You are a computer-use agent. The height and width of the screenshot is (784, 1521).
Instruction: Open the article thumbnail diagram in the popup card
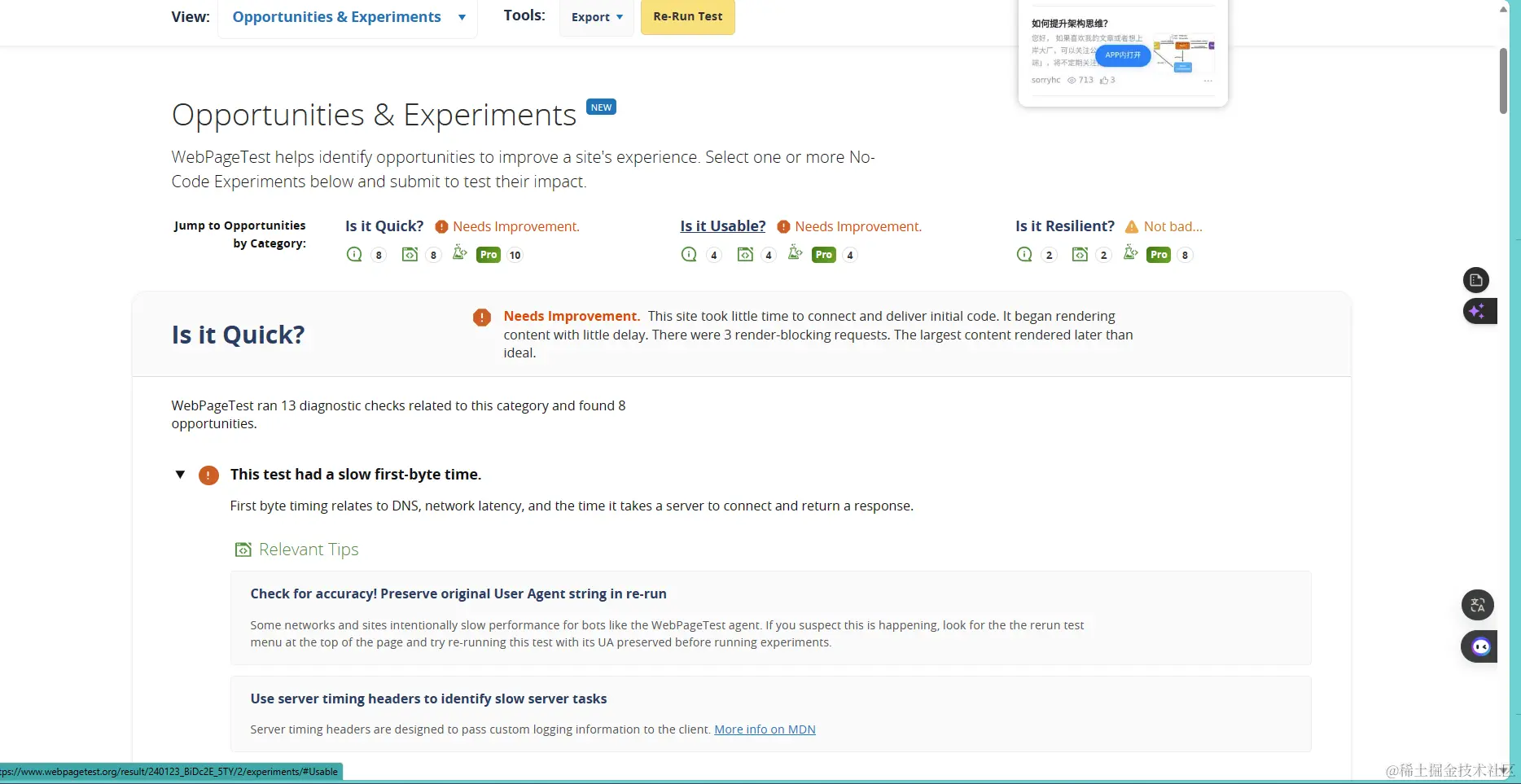1183,53
